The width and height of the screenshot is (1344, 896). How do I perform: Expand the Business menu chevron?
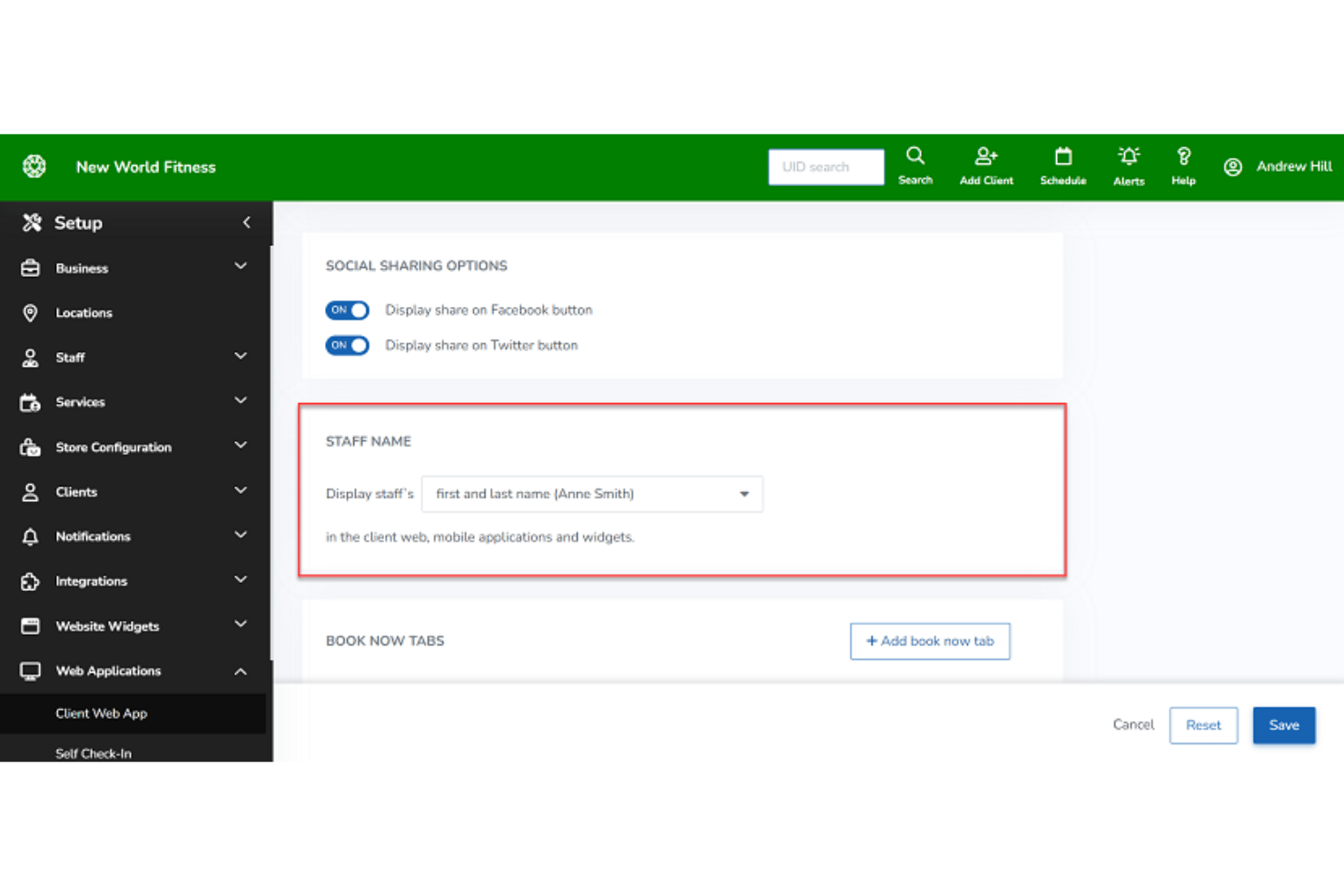pyautogui.click(x=241, y=266)
